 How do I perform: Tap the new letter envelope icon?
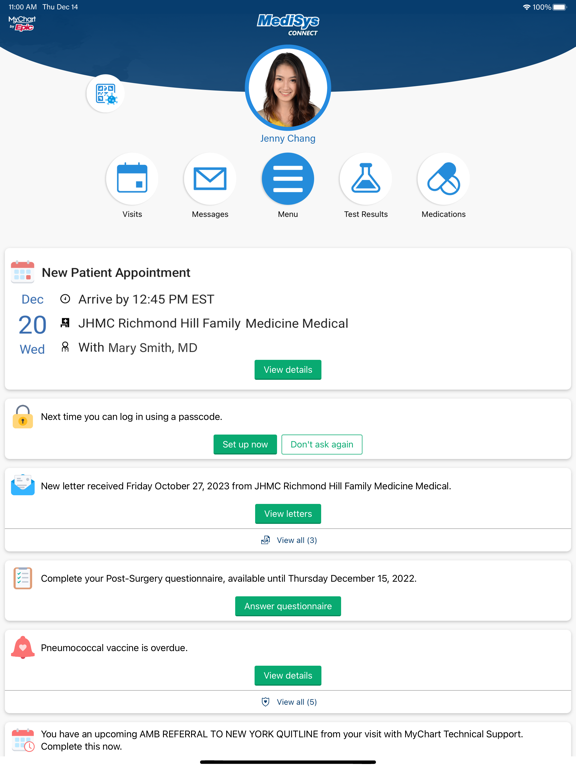coord(23,485)
